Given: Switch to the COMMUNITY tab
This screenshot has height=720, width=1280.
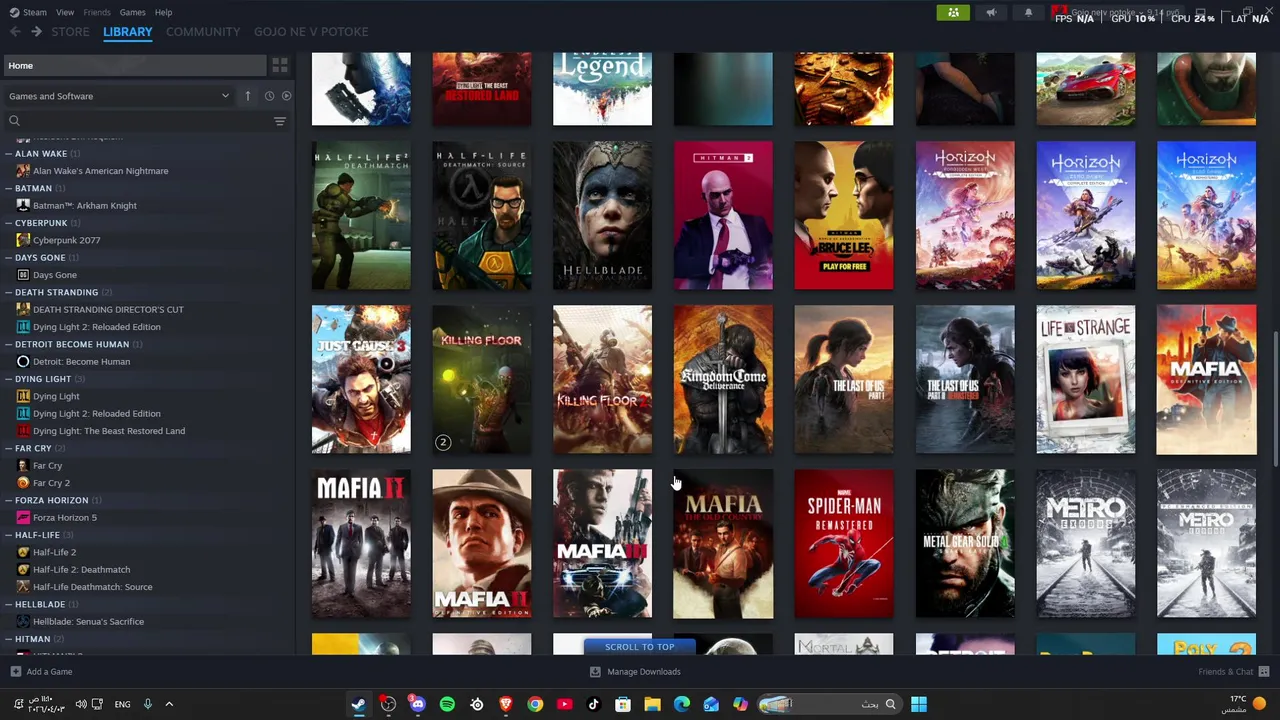Looking at the screenshot, I should point(203,32).
